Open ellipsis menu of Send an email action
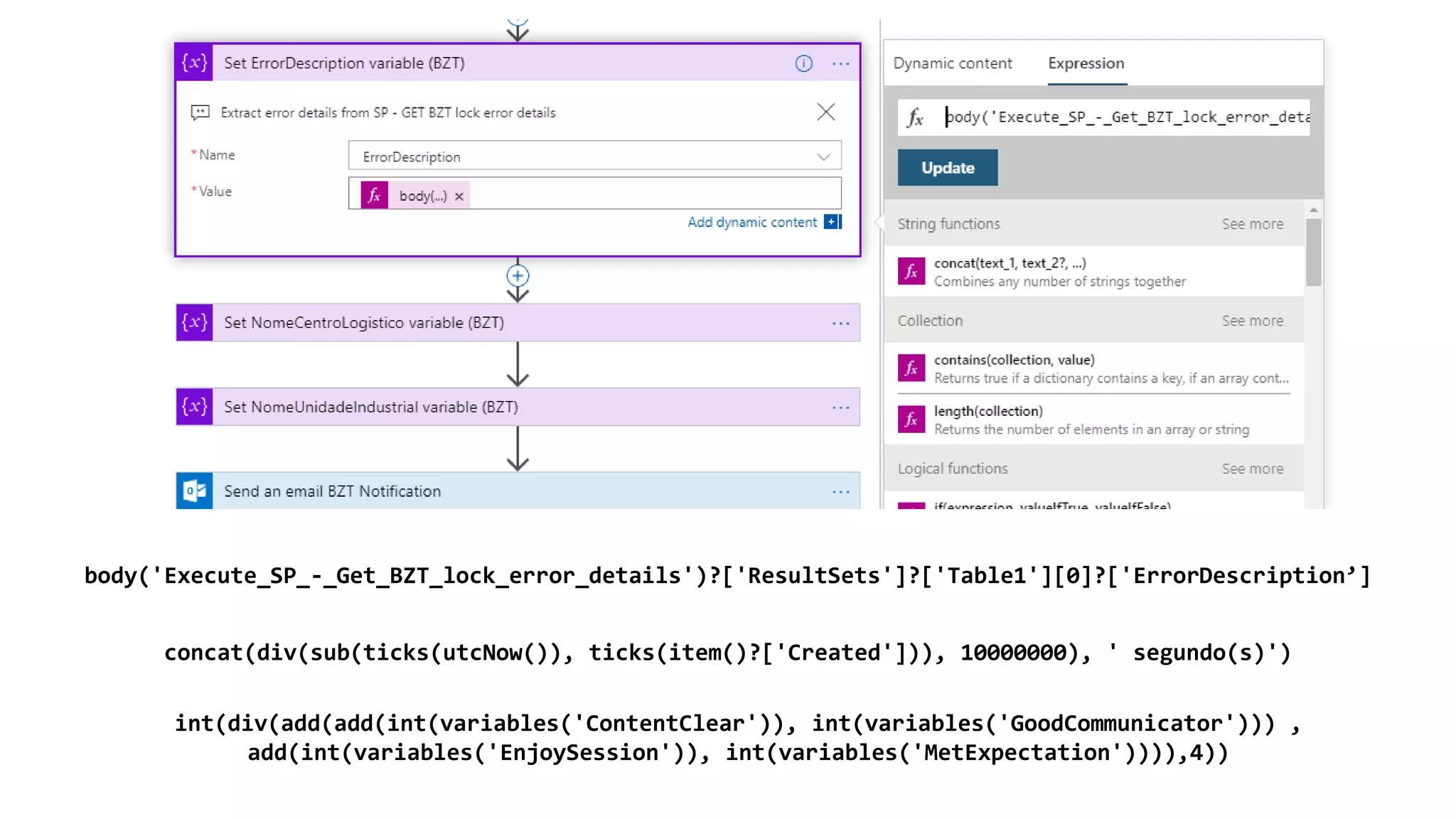The width and height of the screenshot is (1456, 819). (841, 492)
